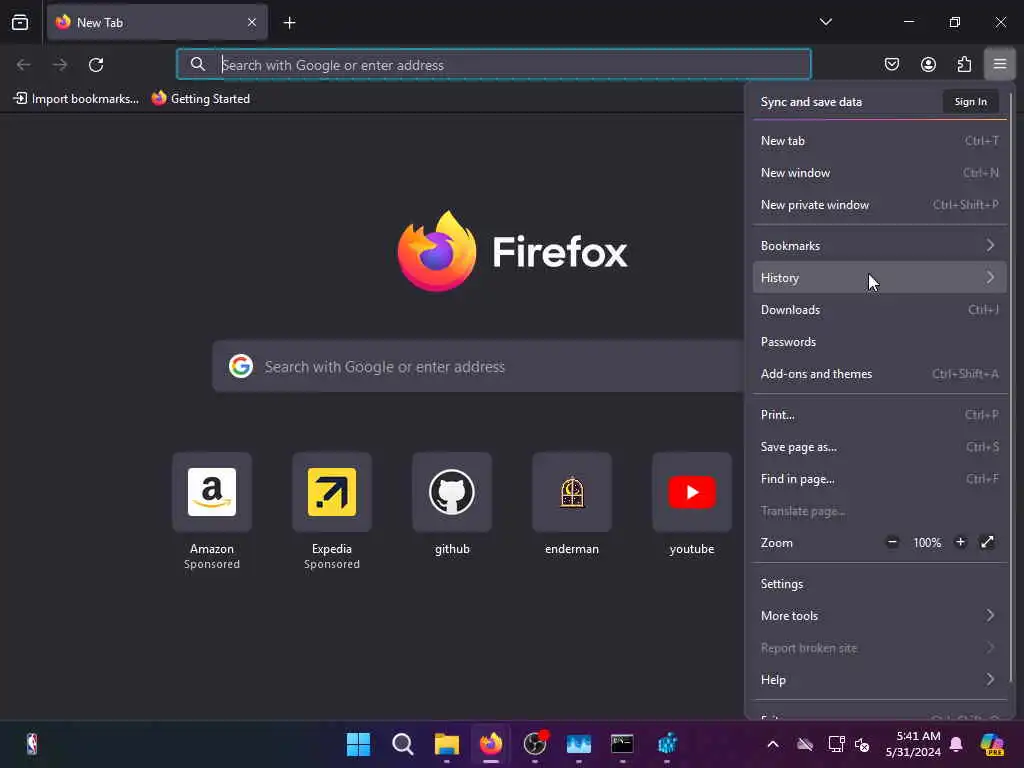This screenshot has width=1024, height=768.
Task: Open Windows Search on the taskbar
Action: pyautogui.click(x=402, y=744)
